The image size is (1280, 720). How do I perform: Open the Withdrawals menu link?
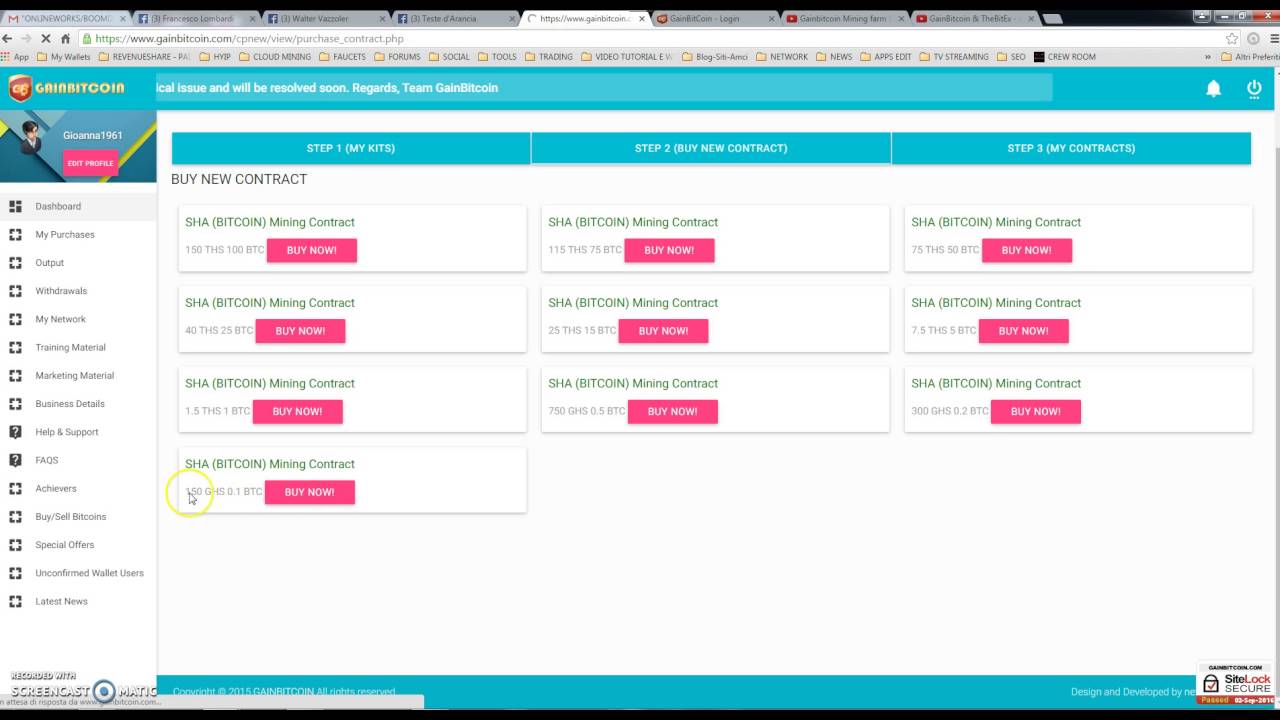coord(61,291)
